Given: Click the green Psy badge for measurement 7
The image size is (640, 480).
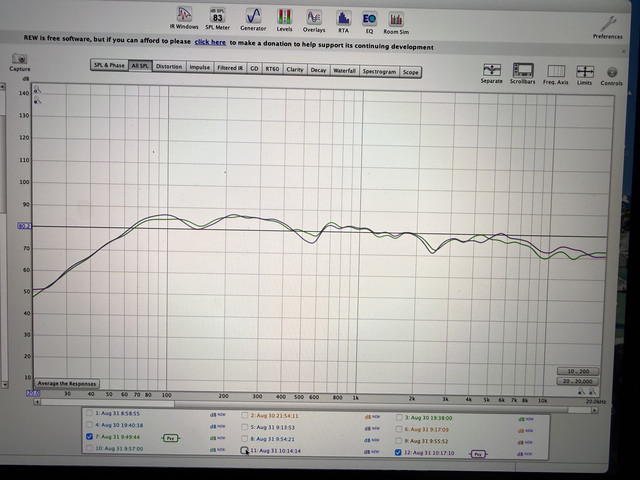Looking at the screenshot, I should click(x=171, y=438).
